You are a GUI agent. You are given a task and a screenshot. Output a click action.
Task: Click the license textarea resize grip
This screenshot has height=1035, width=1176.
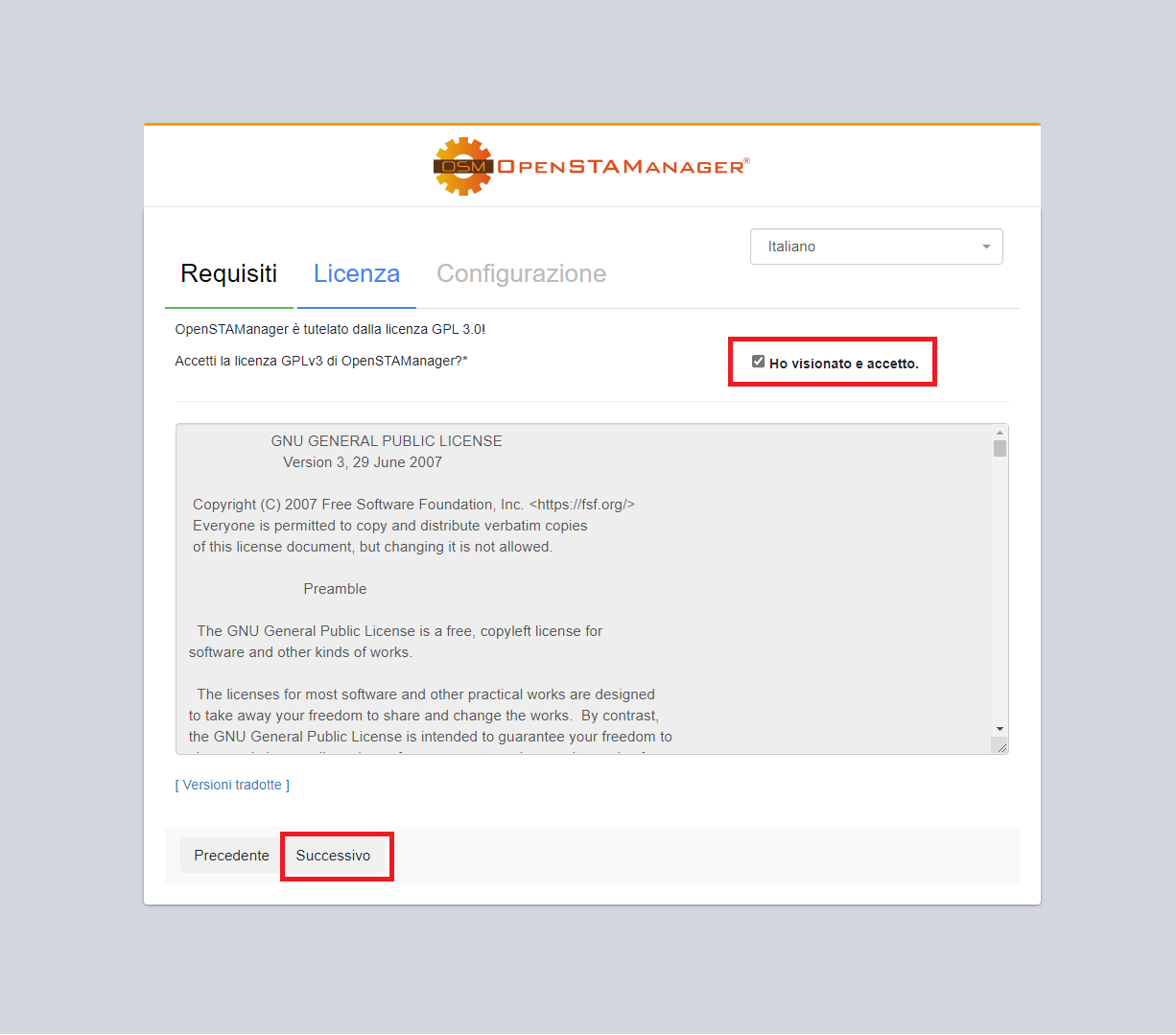(x=1000, y=745)
